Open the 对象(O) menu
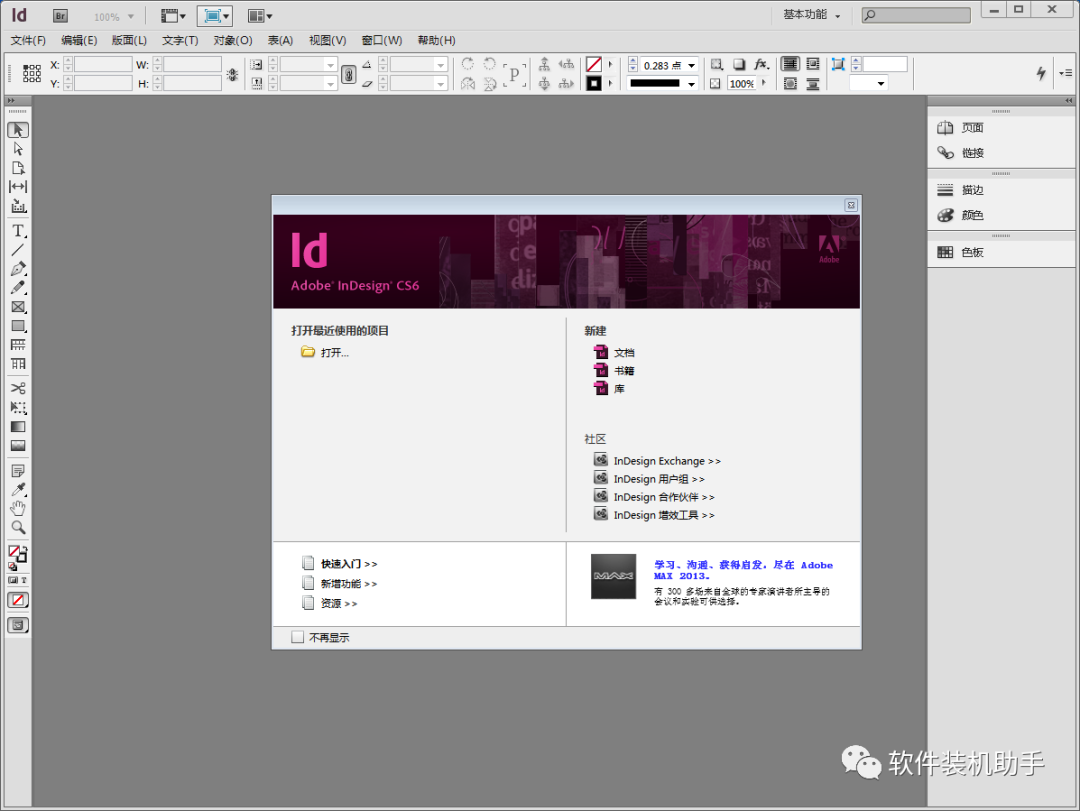Screen dimensions: 1080x811 pyautogui.click(x=233, y=41)
